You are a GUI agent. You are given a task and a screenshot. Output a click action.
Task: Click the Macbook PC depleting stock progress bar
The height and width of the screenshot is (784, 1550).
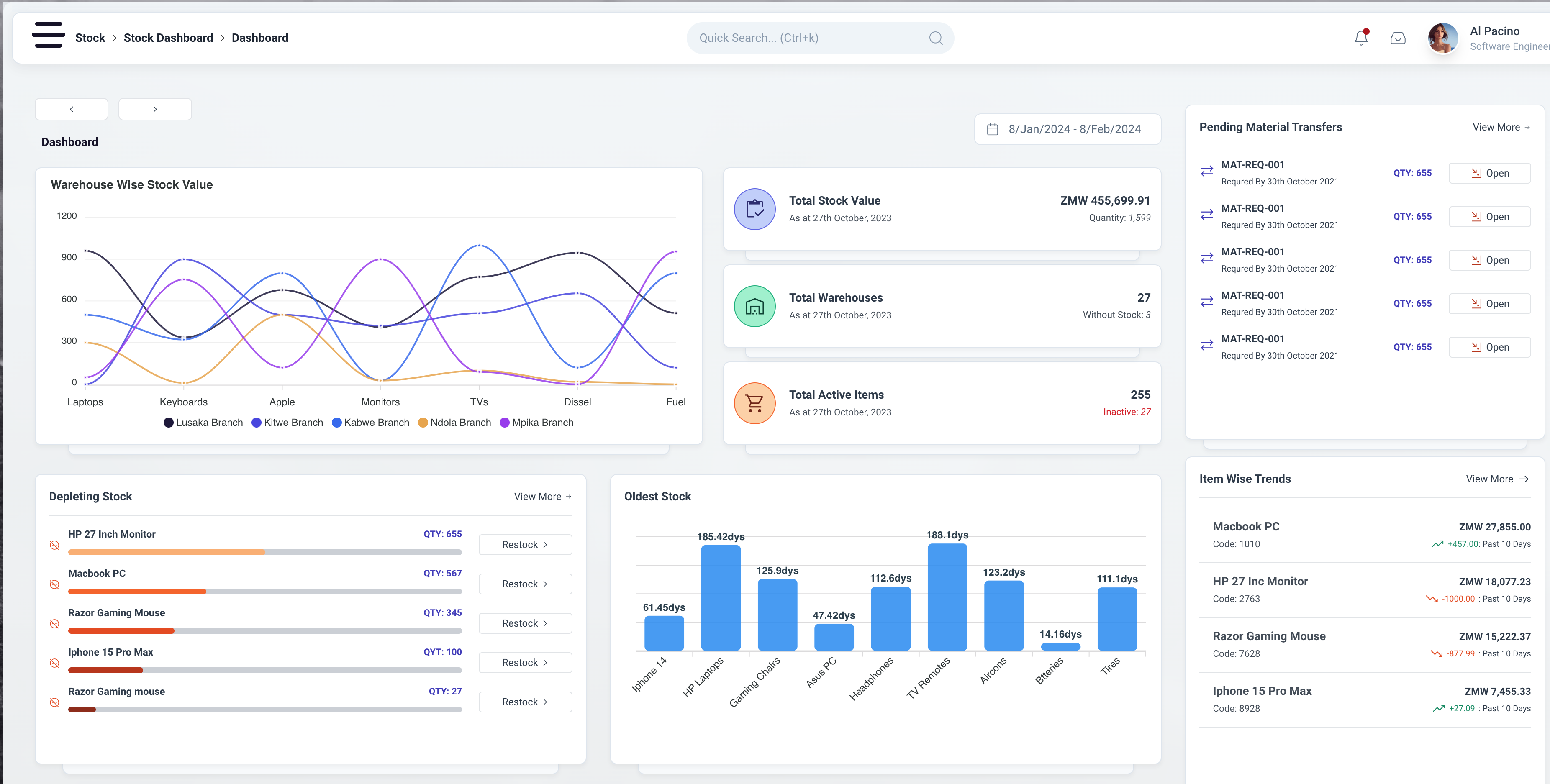click(x=265, y=592)
